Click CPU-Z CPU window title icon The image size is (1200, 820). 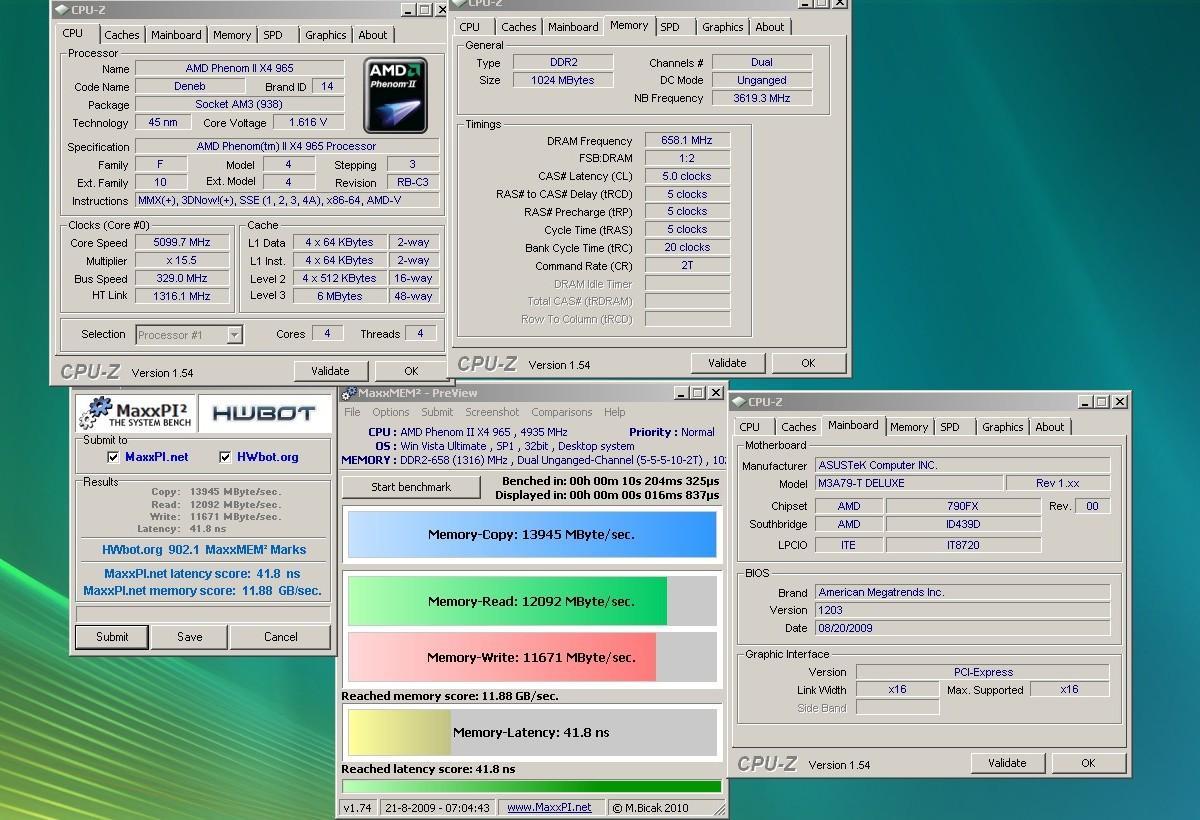(60, 10)
